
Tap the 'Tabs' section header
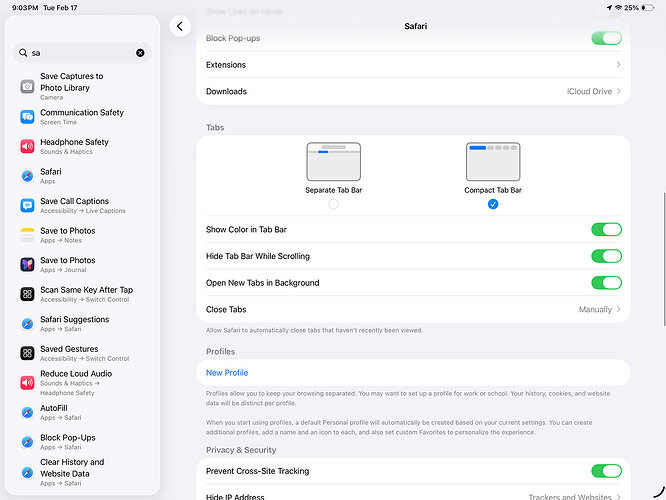[x=215, y=127]
